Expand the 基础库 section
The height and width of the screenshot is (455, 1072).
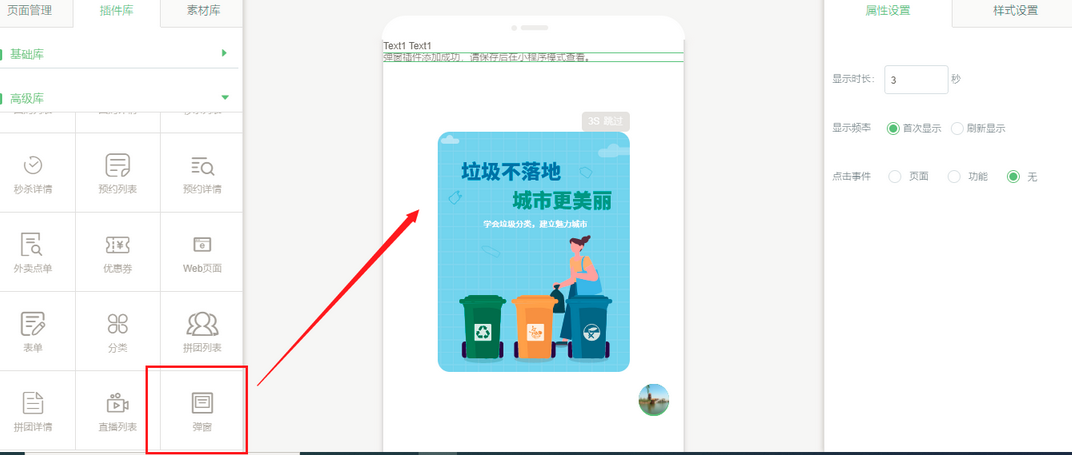120,54
